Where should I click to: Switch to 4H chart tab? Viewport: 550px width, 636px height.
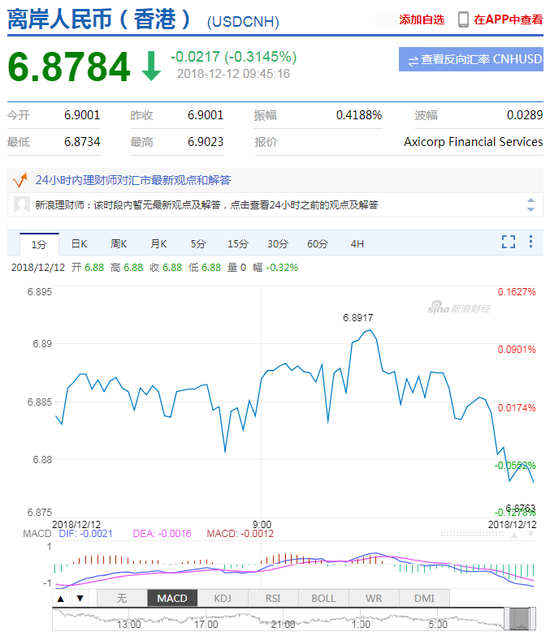(357, 244)
